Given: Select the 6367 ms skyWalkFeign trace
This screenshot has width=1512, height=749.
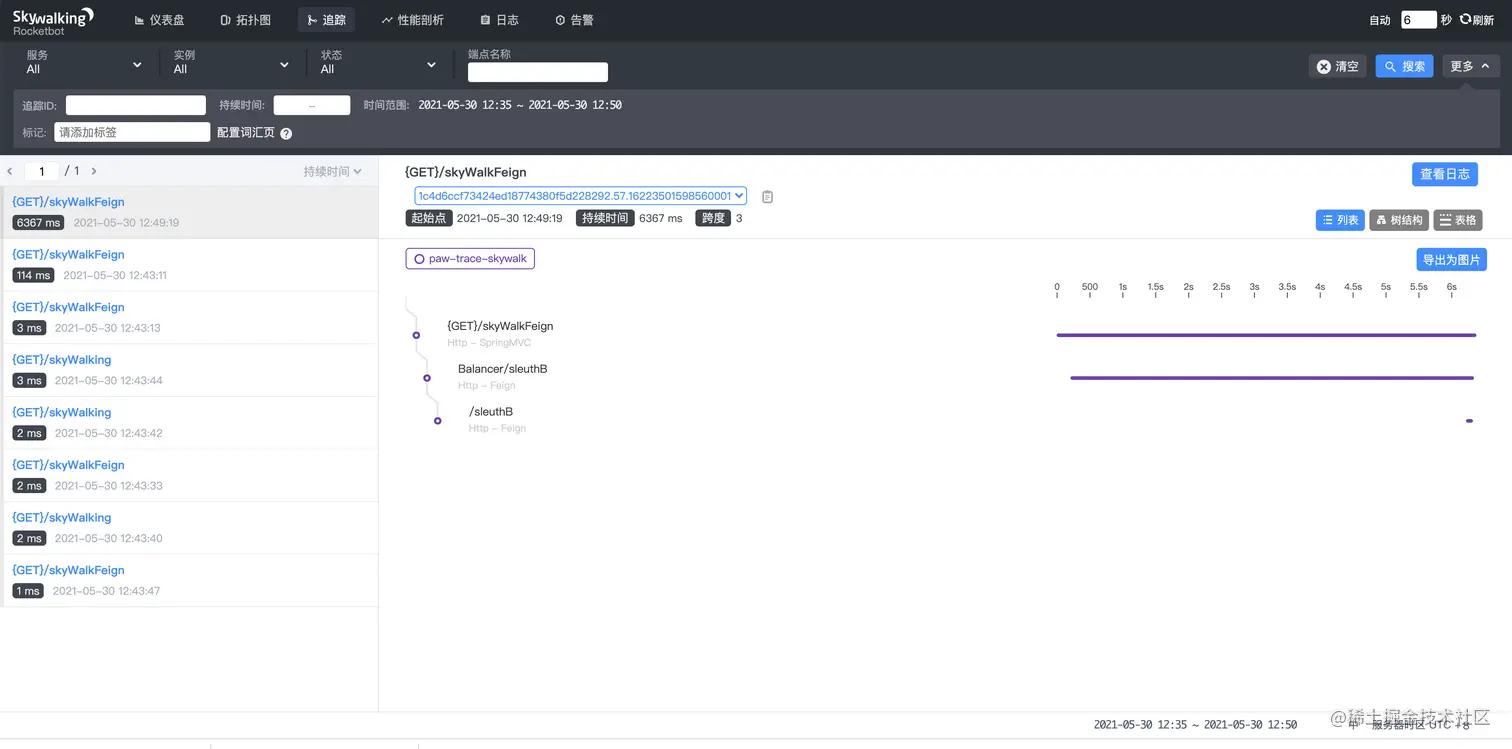Looking at the screenshot, I should tap(189, 212).
